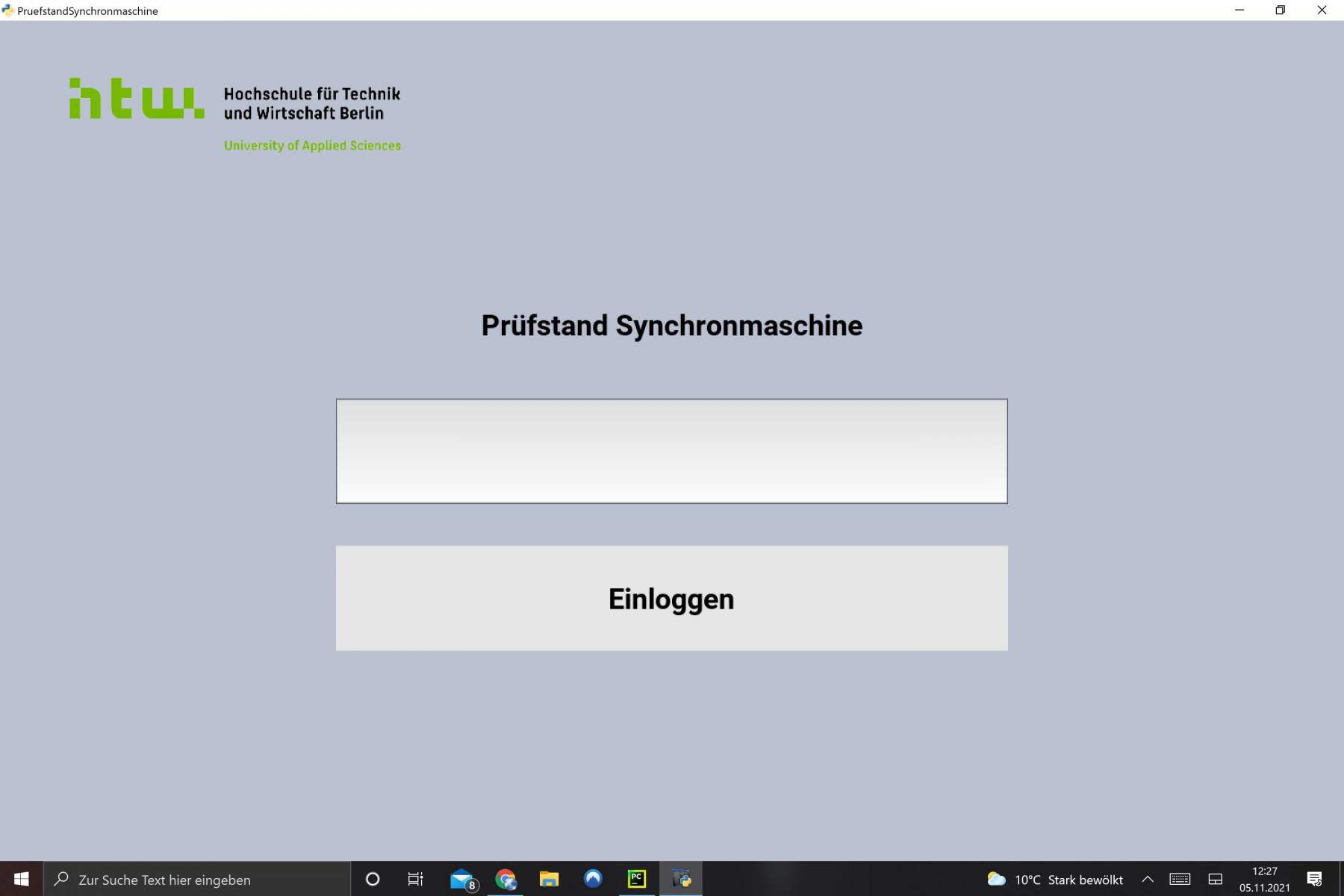
Task: Open the weather widget showing 10°C
Action: [x=1054, y=880]
